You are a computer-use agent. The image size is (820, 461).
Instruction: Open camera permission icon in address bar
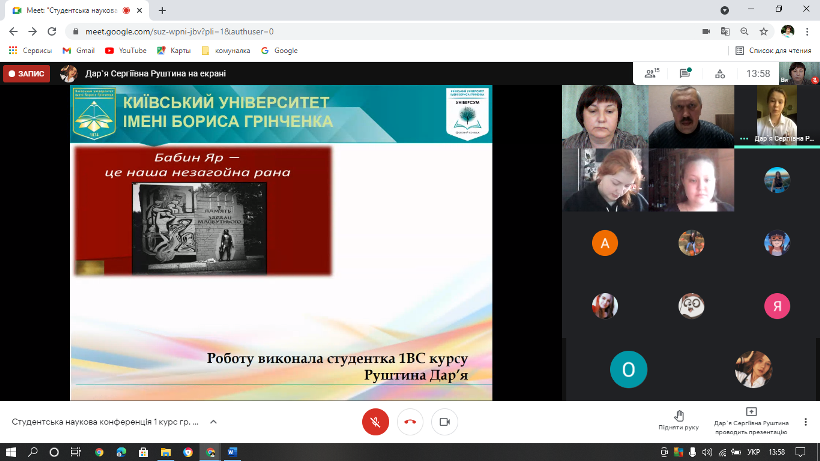coord(706,31)
